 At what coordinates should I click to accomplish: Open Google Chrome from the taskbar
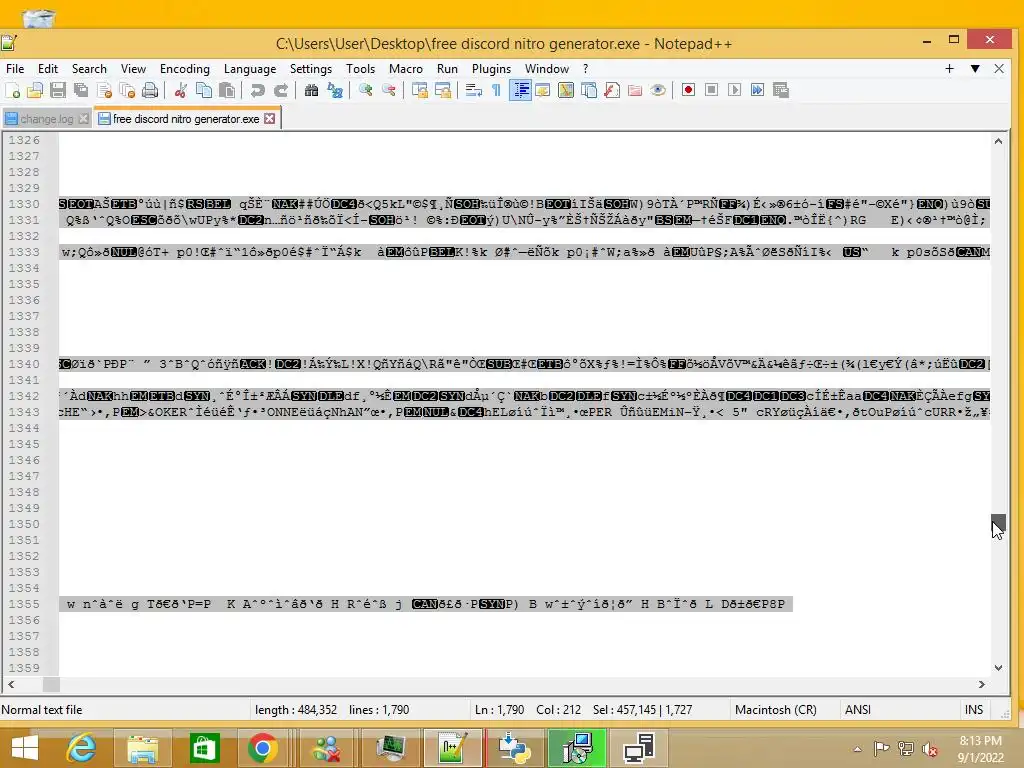263,748
